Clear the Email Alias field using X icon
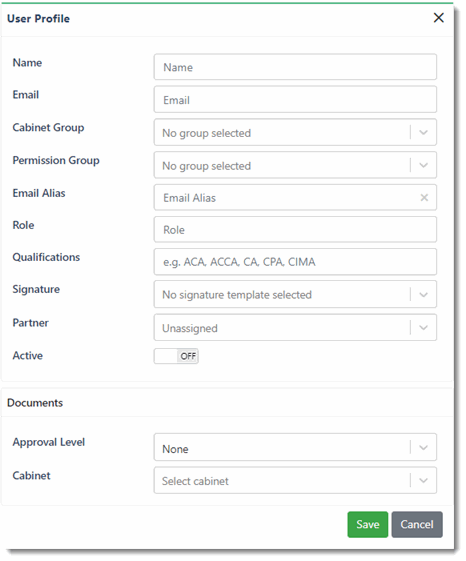The height and width of the screenshot is (561, 466). coord(424,197)
